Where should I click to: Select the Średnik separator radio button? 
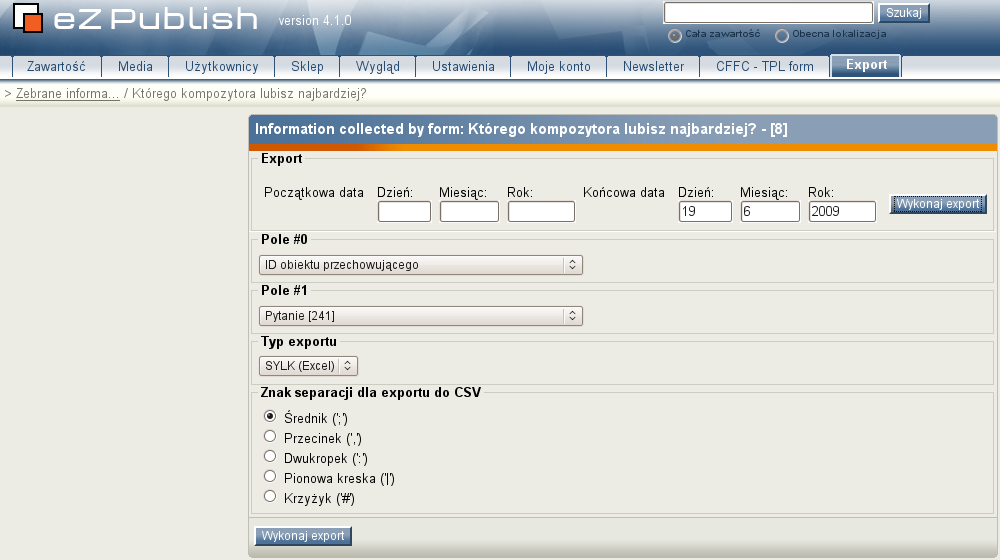pos(269,416)
